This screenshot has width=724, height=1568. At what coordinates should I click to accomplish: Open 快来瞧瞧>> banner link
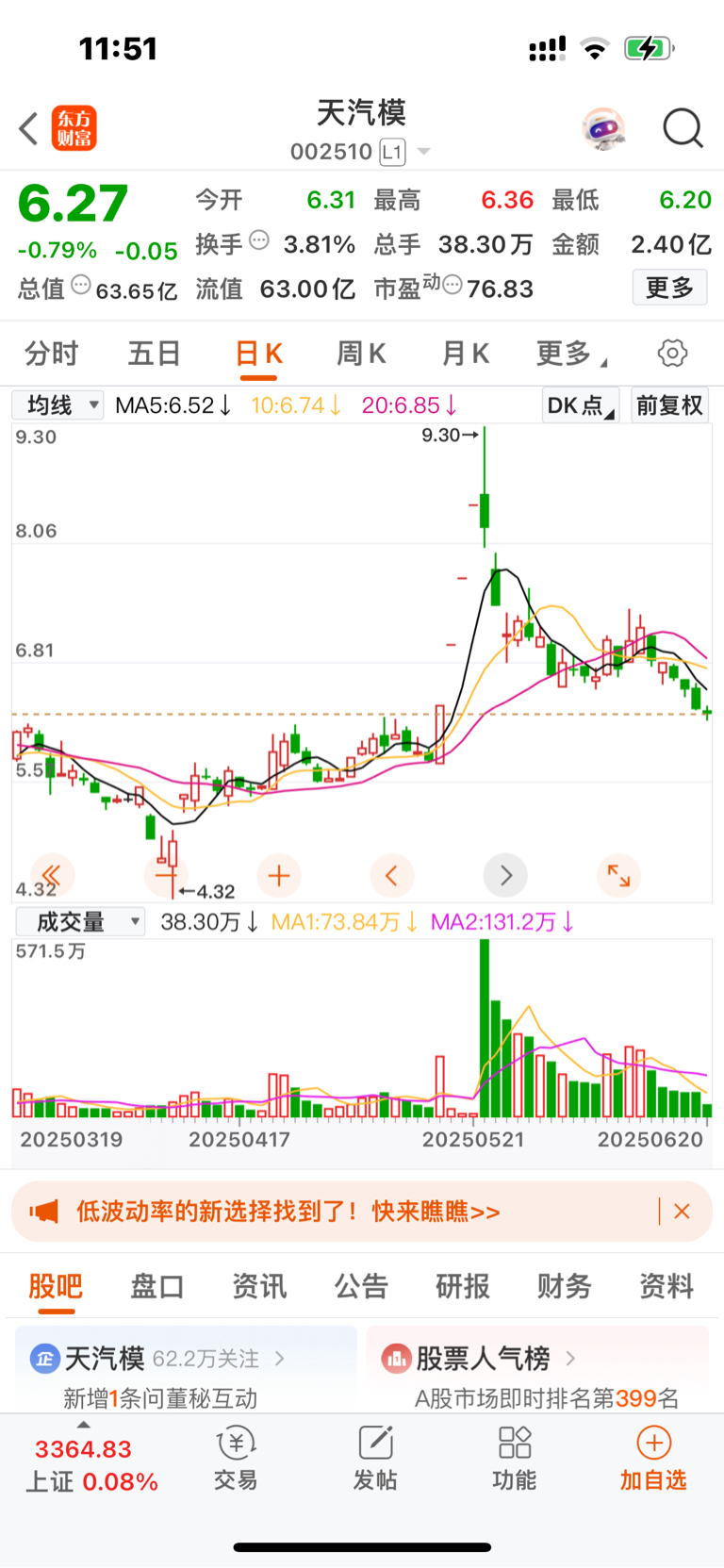(436, 1212)
